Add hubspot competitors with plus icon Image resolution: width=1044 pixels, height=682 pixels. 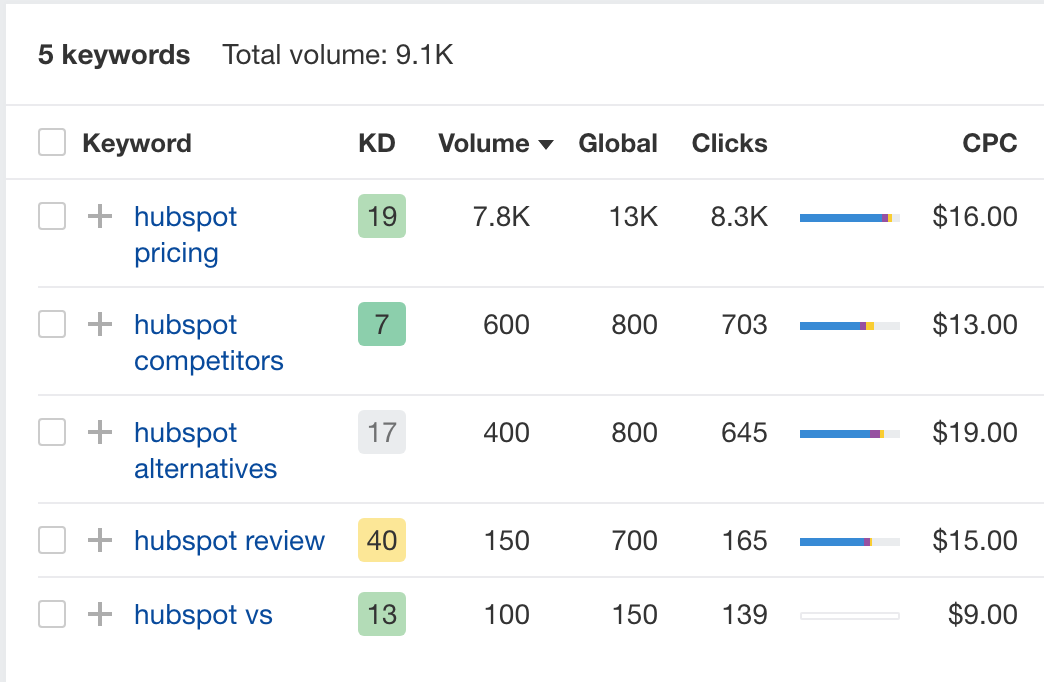pos(100,324)
